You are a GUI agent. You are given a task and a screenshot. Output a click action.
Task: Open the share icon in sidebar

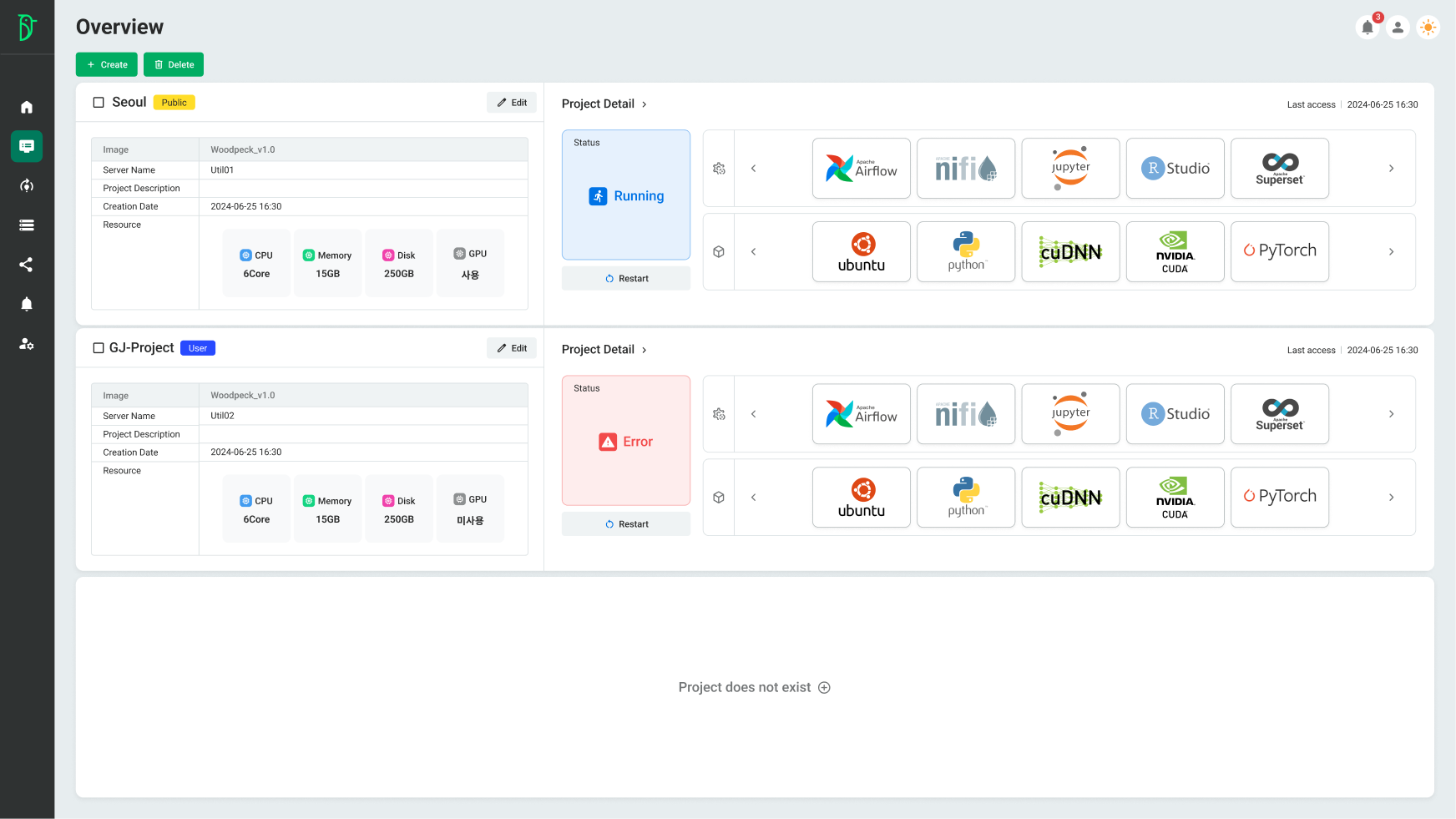coord(27,265)
